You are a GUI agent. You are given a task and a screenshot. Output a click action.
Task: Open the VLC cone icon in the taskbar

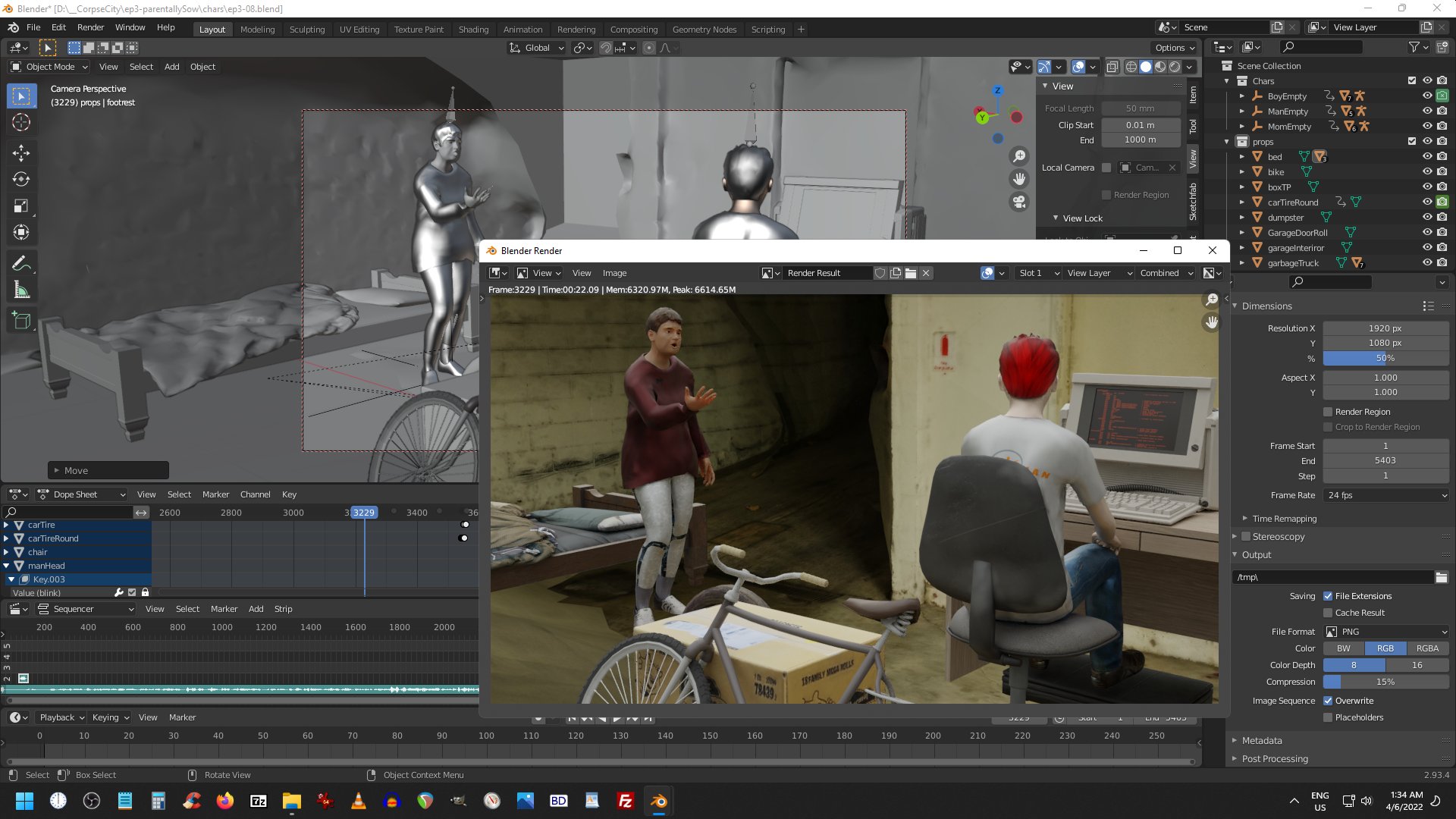coord(359,801)
